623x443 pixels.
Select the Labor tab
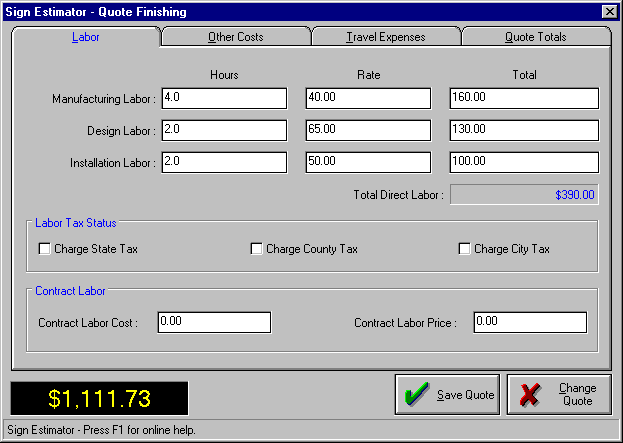pyautogui.click(x=86, y=37)
